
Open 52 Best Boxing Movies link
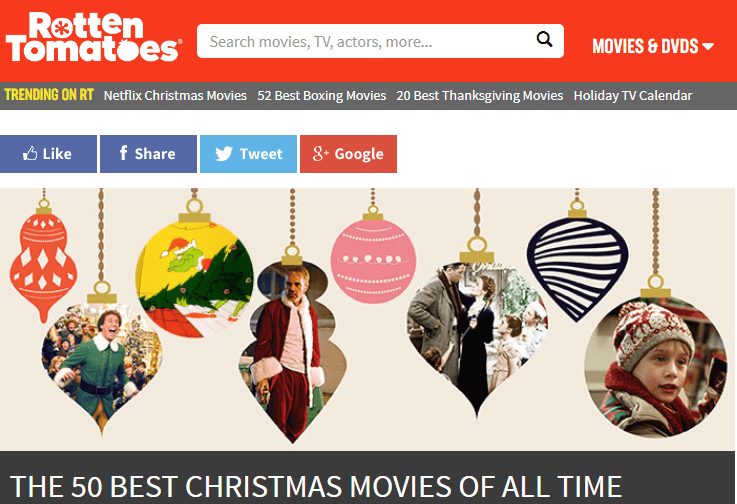coord(321,95)
